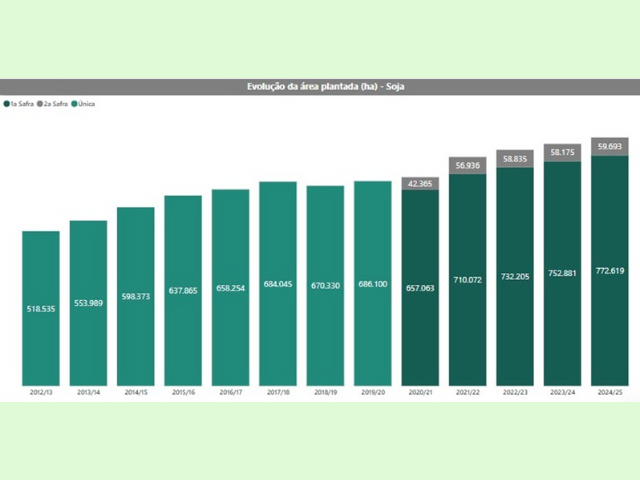Click the 2018/19 x-axis label
640x480 pixels.
click(325, 393)
